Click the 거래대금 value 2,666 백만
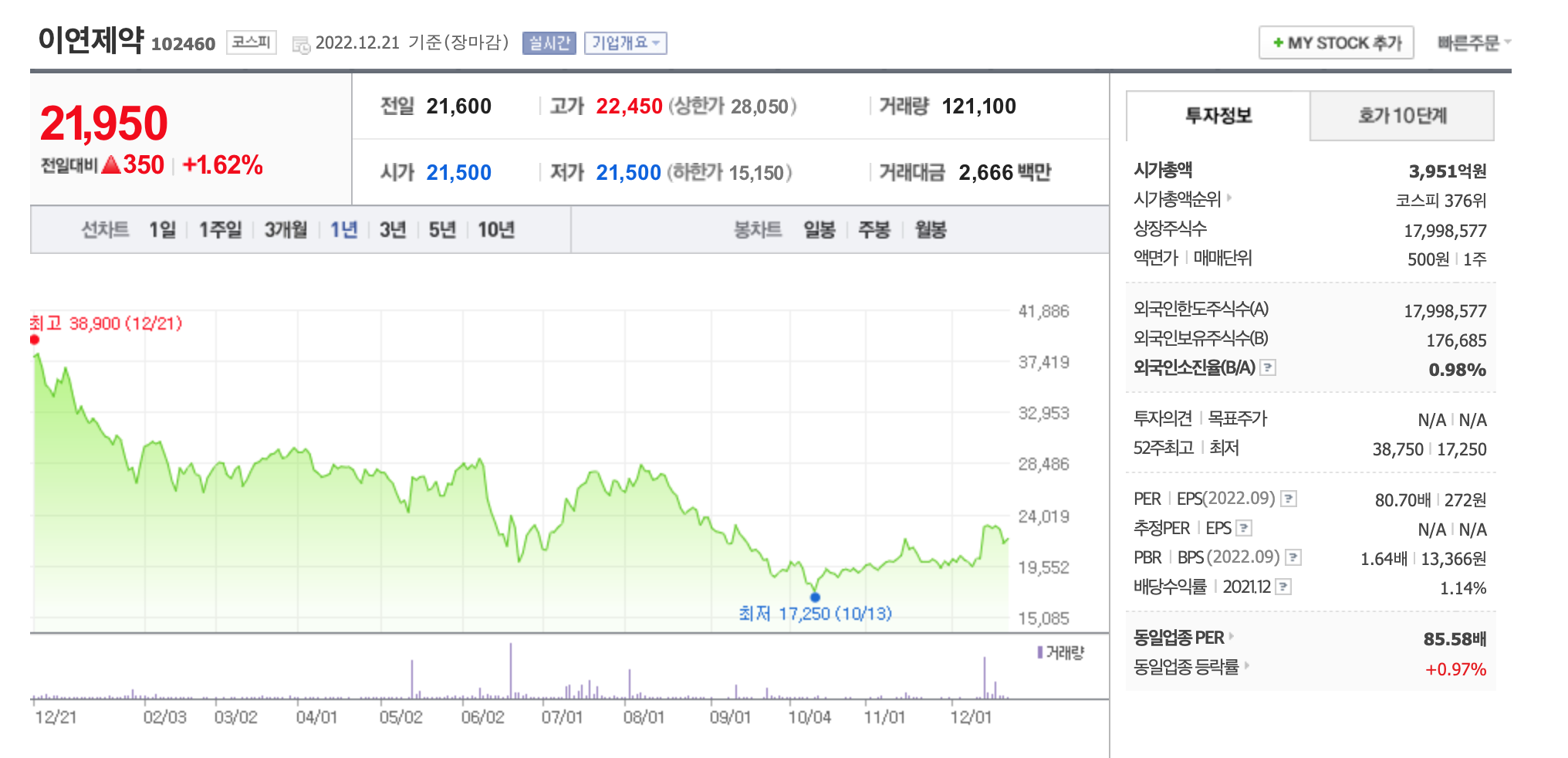 click(1005, 173)
